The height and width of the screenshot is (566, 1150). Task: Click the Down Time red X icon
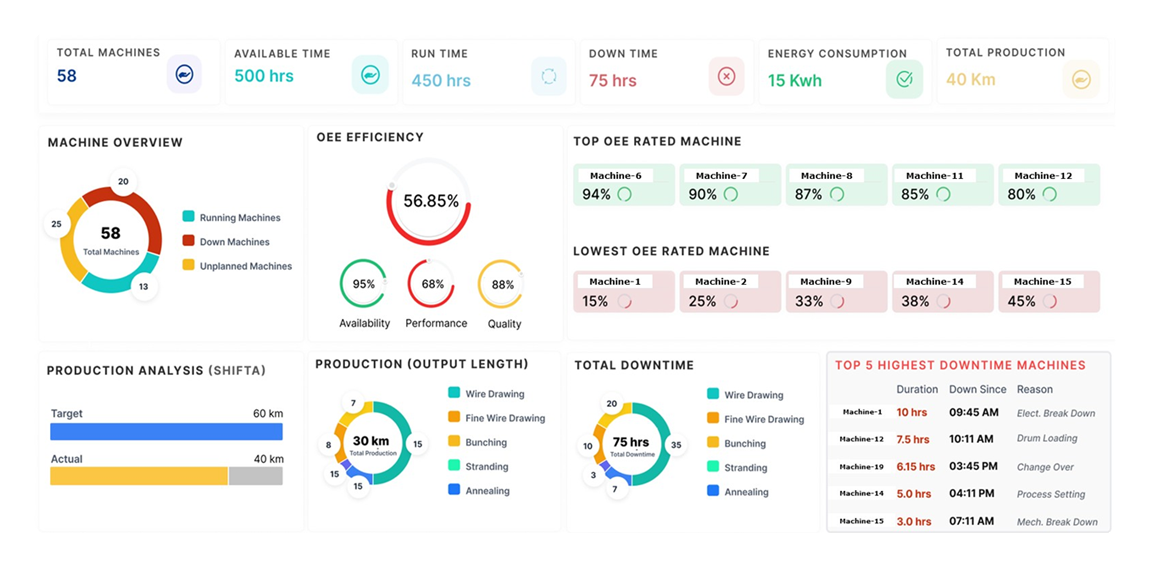[x=726, y=77]
